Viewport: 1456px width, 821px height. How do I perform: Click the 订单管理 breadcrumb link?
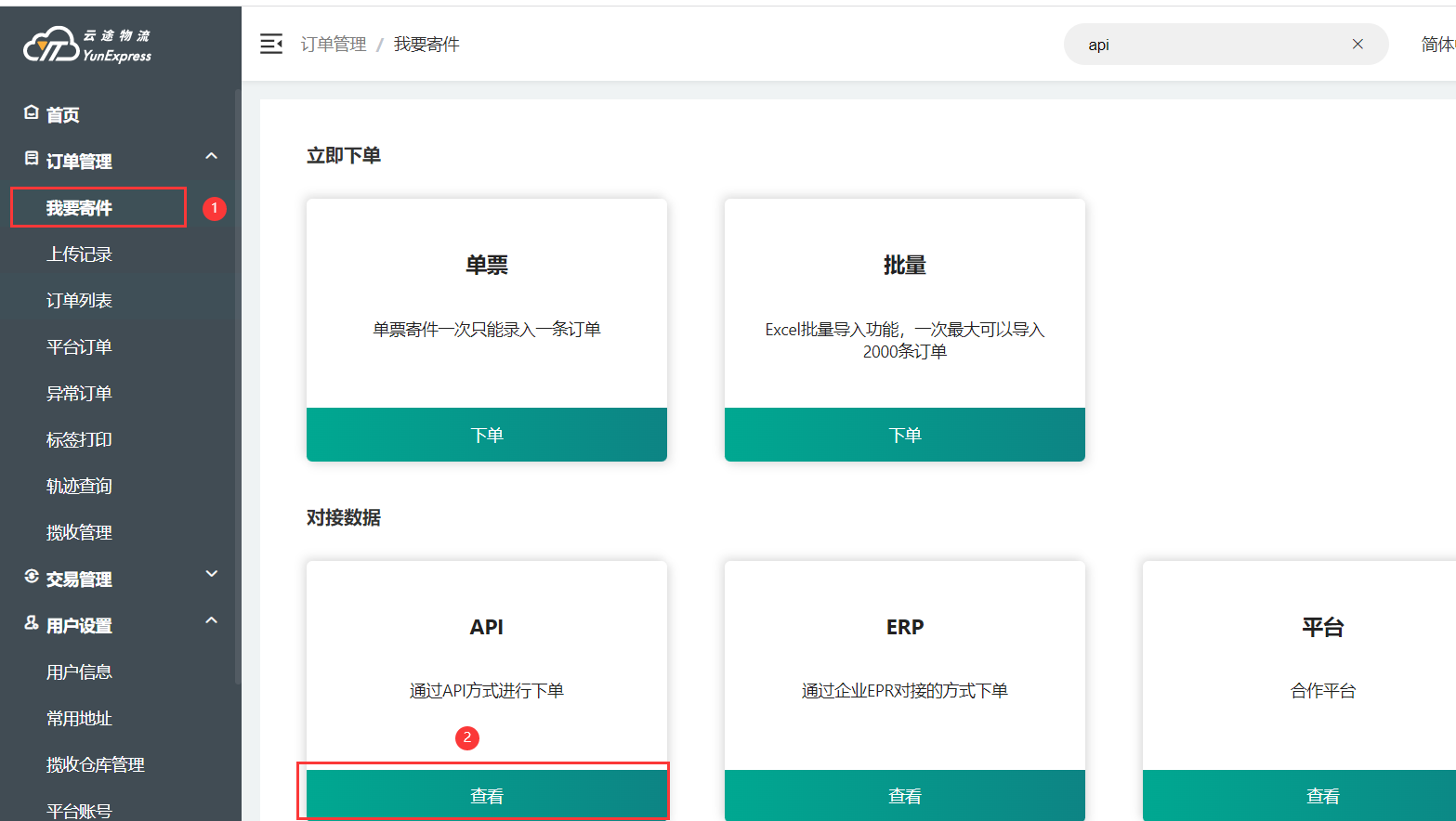334,44
